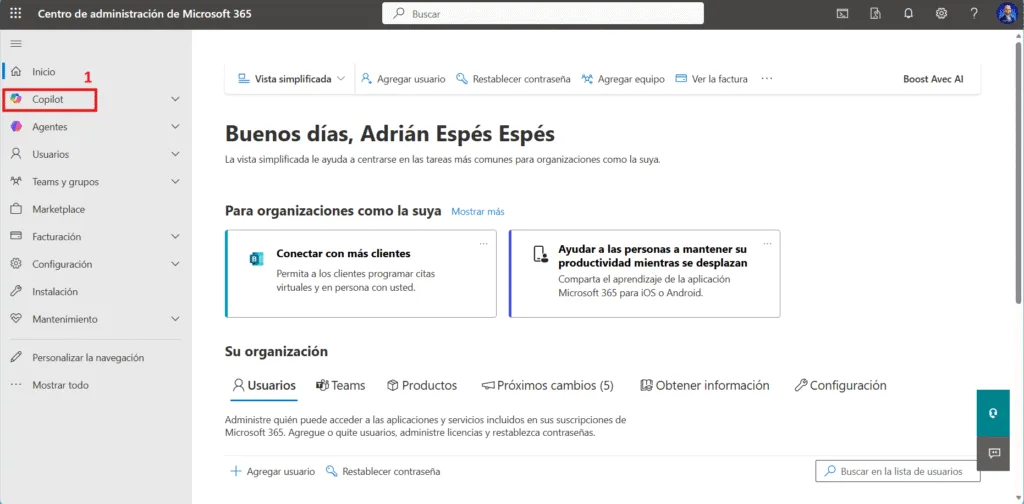This screenshot has height=504, width=1024.
Task: Click the Mostrar más link
Action: tap(477, 212)
